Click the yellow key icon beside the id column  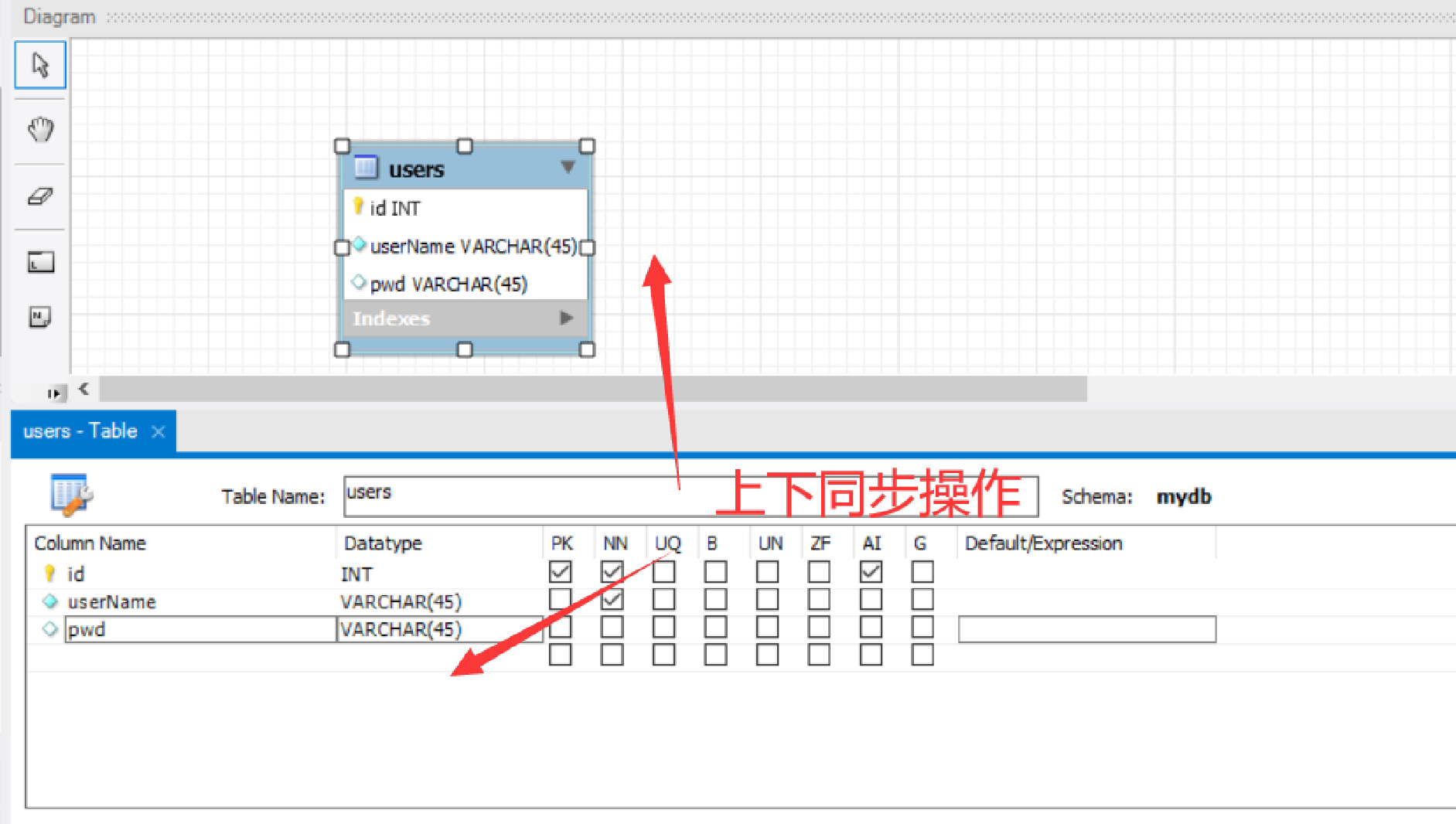coord(49,573)
